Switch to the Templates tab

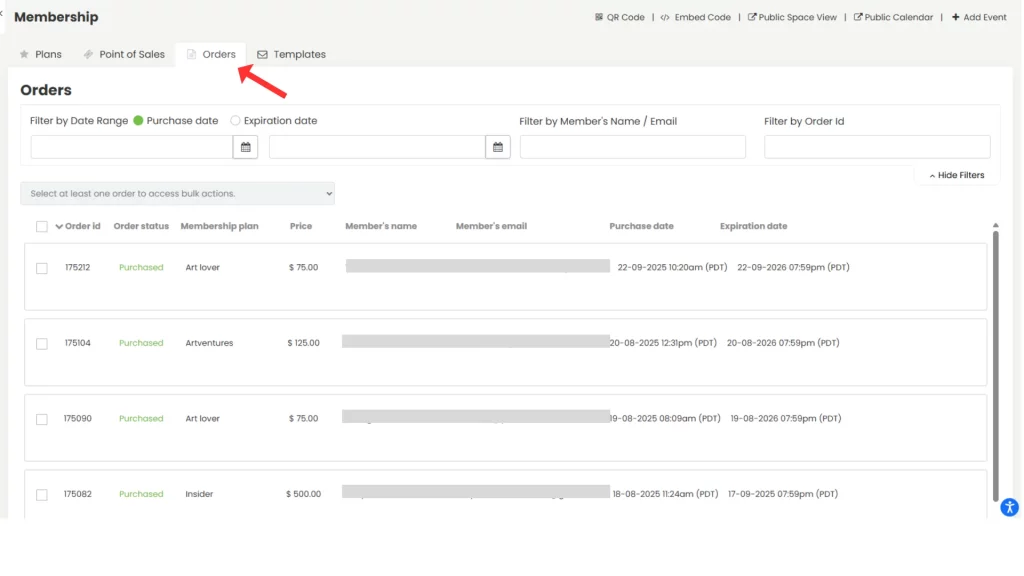[x=291, y=55]
